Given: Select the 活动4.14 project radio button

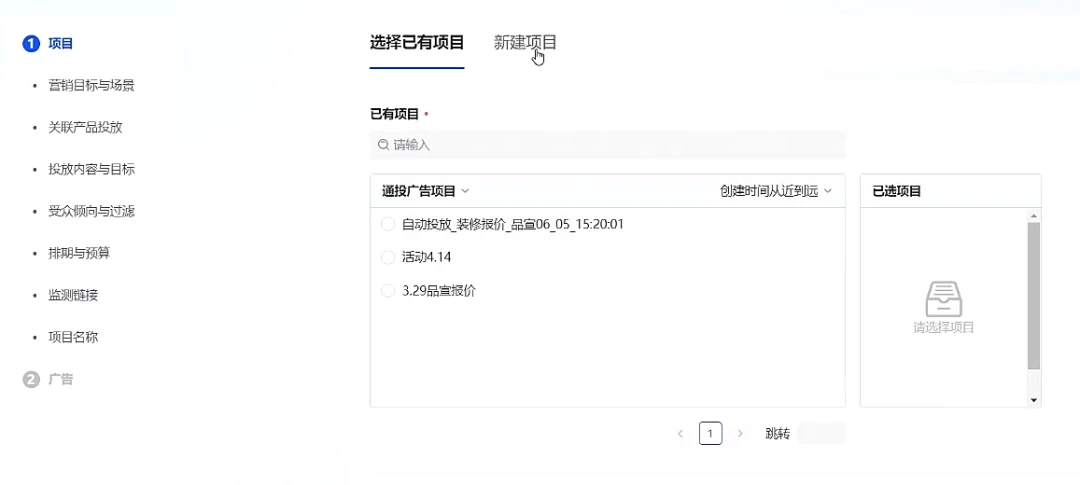Looking at the screenshot, I should [388, 257].
